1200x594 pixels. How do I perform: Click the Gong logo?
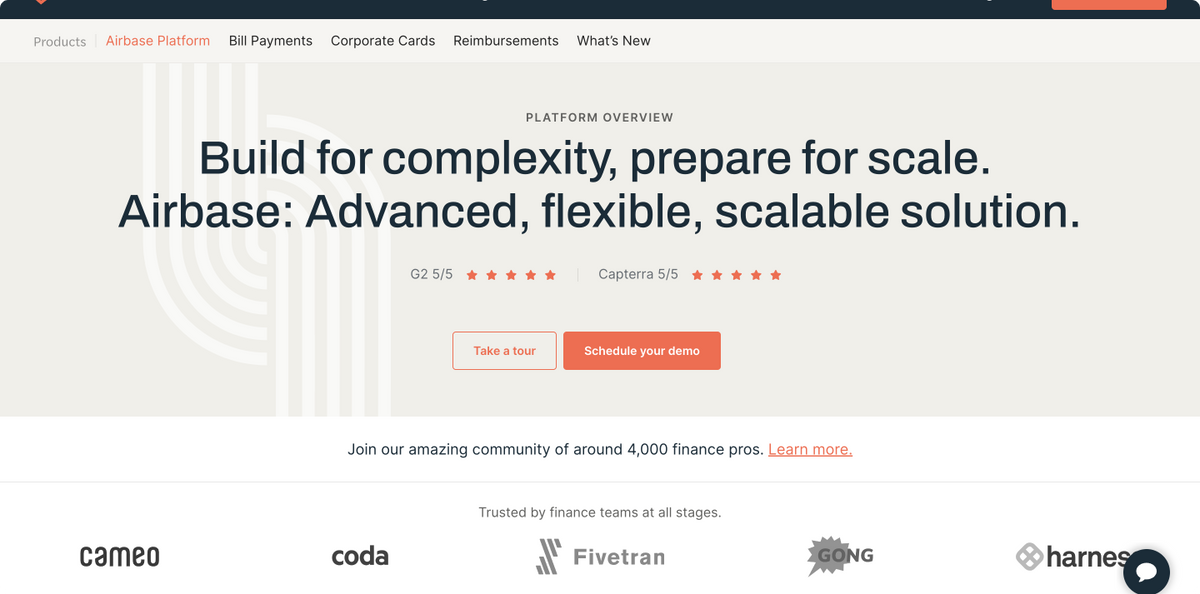tap(840, 556)
